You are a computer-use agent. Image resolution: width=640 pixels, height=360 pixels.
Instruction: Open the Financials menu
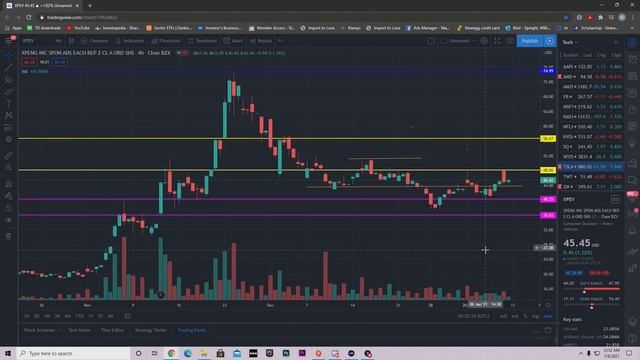point(166,41)
